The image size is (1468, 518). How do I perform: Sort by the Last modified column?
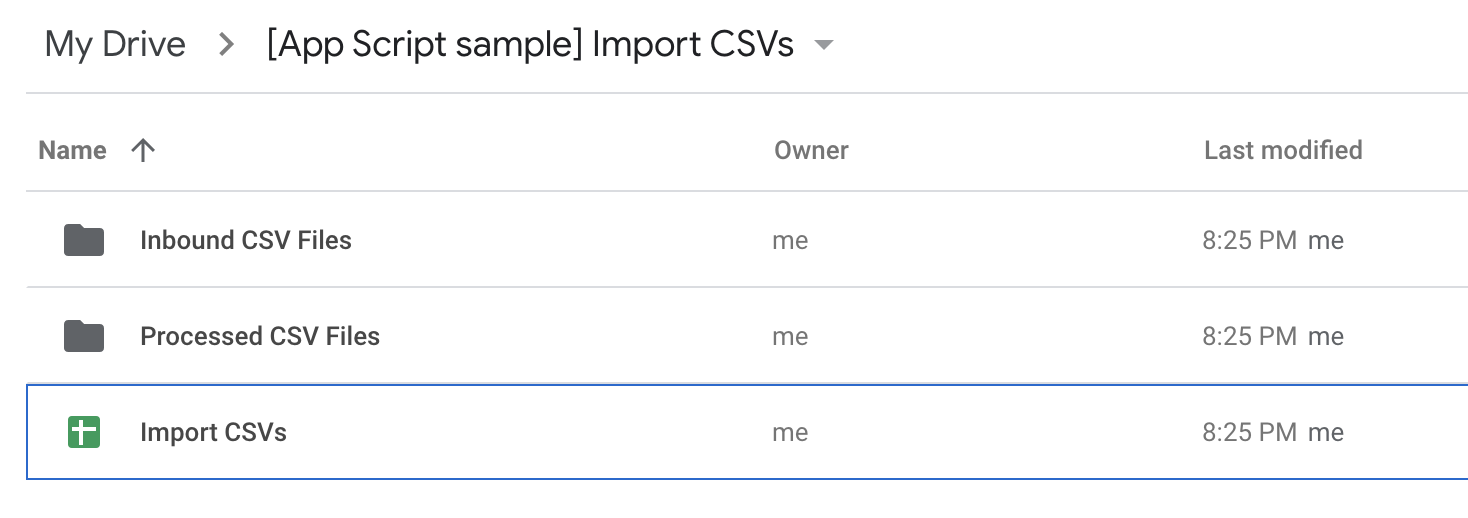click(x=1283, y=151)
